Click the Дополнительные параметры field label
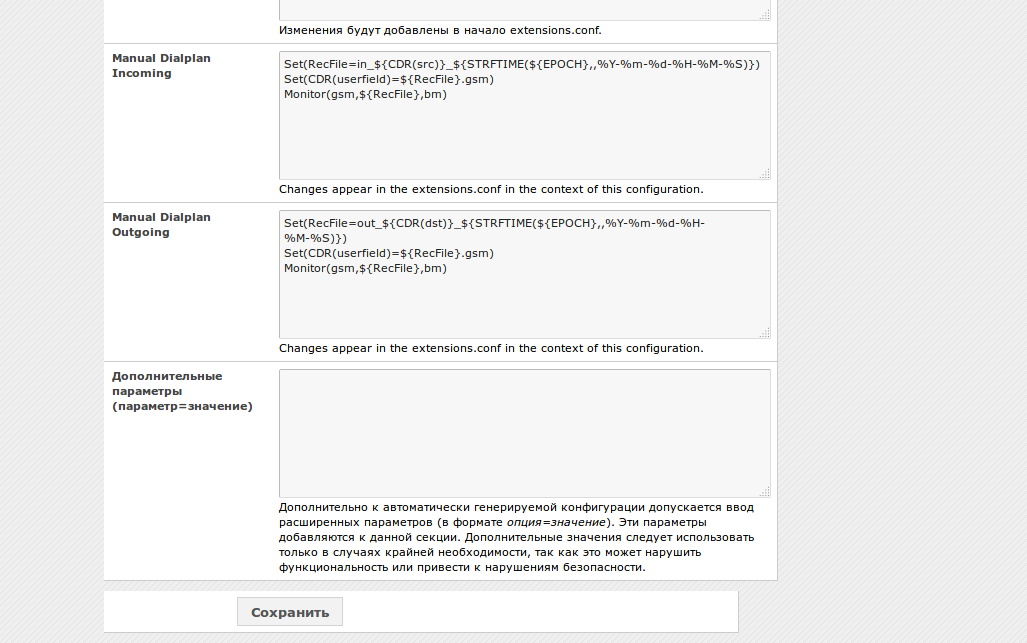 pos(182,391)
